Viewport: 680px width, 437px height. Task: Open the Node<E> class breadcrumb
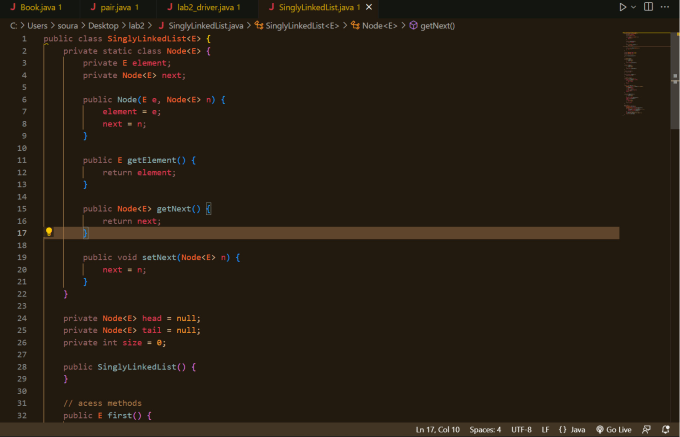[x=379, y=26]
